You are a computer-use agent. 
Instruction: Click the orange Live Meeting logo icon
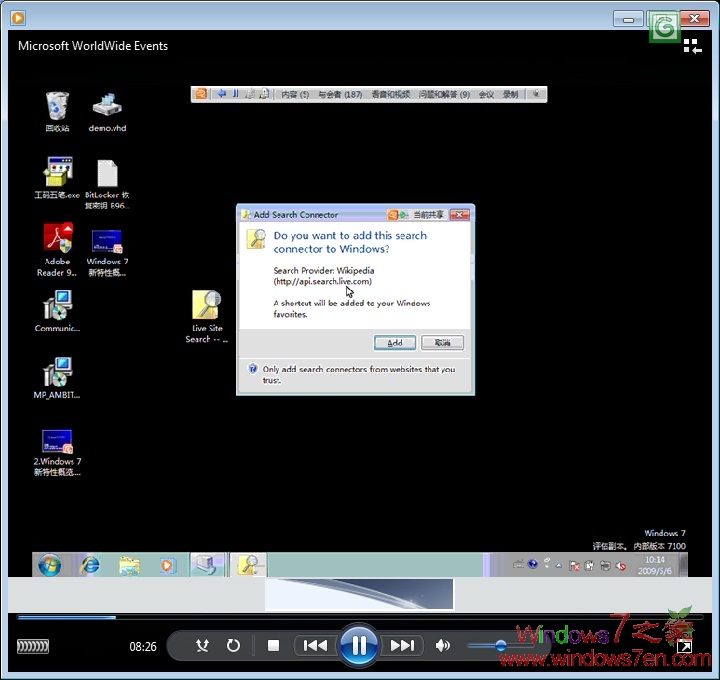201,94
